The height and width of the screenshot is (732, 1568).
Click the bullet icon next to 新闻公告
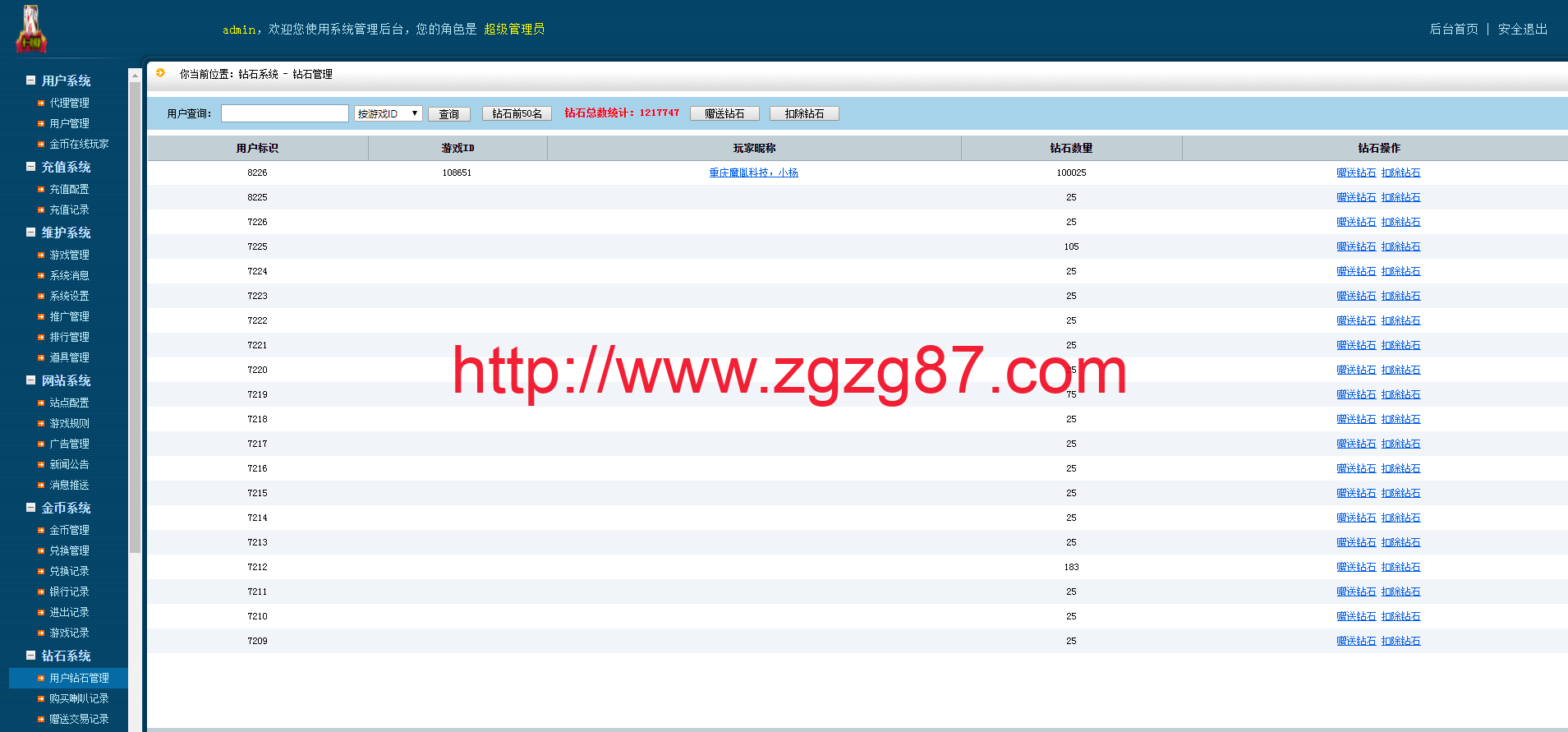(41, 464)
